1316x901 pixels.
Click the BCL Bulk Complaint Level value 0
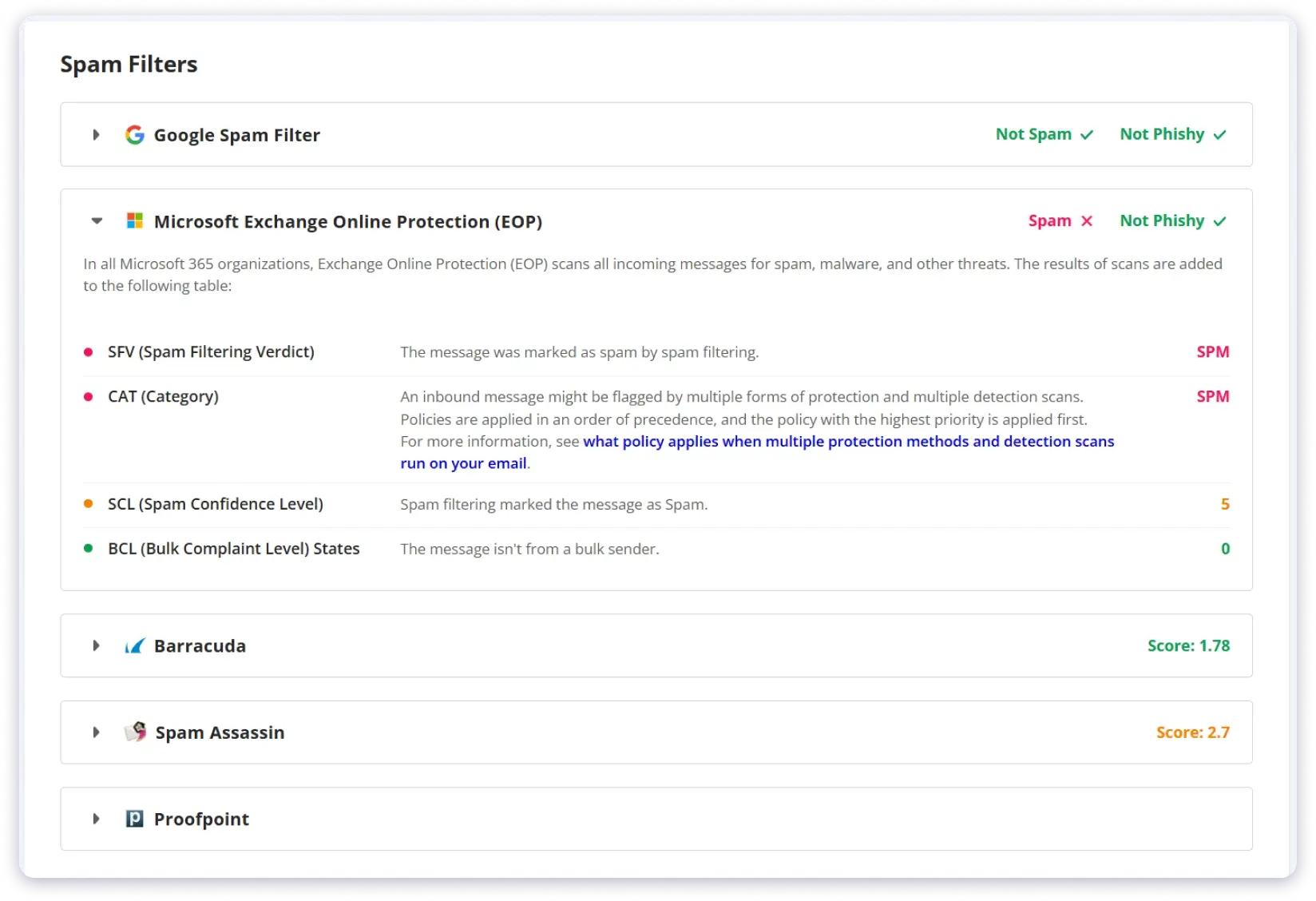[x=1225, y=549]
